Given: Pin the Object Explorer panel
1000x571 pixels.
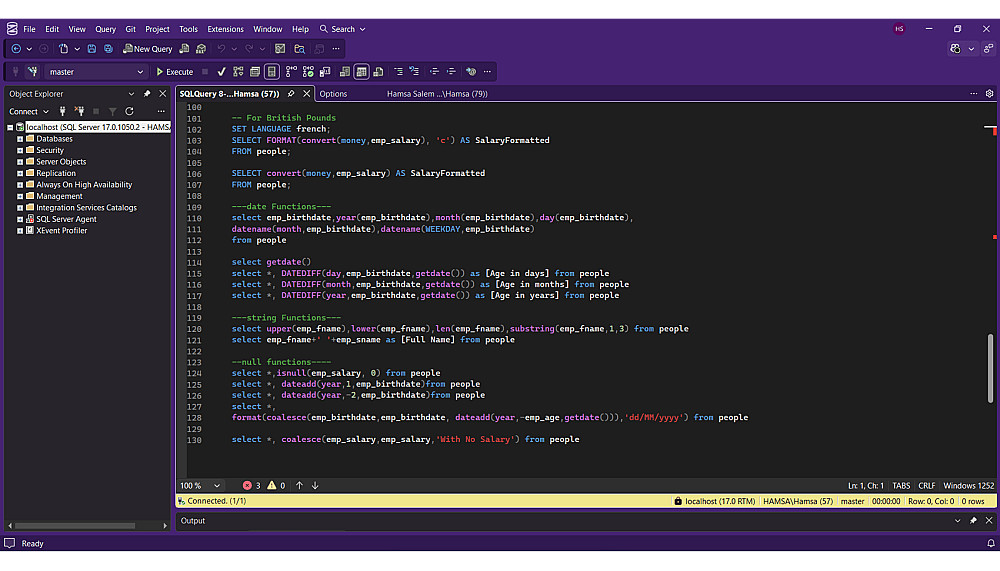Looking at the screenshot, I should tap(147, 94).
